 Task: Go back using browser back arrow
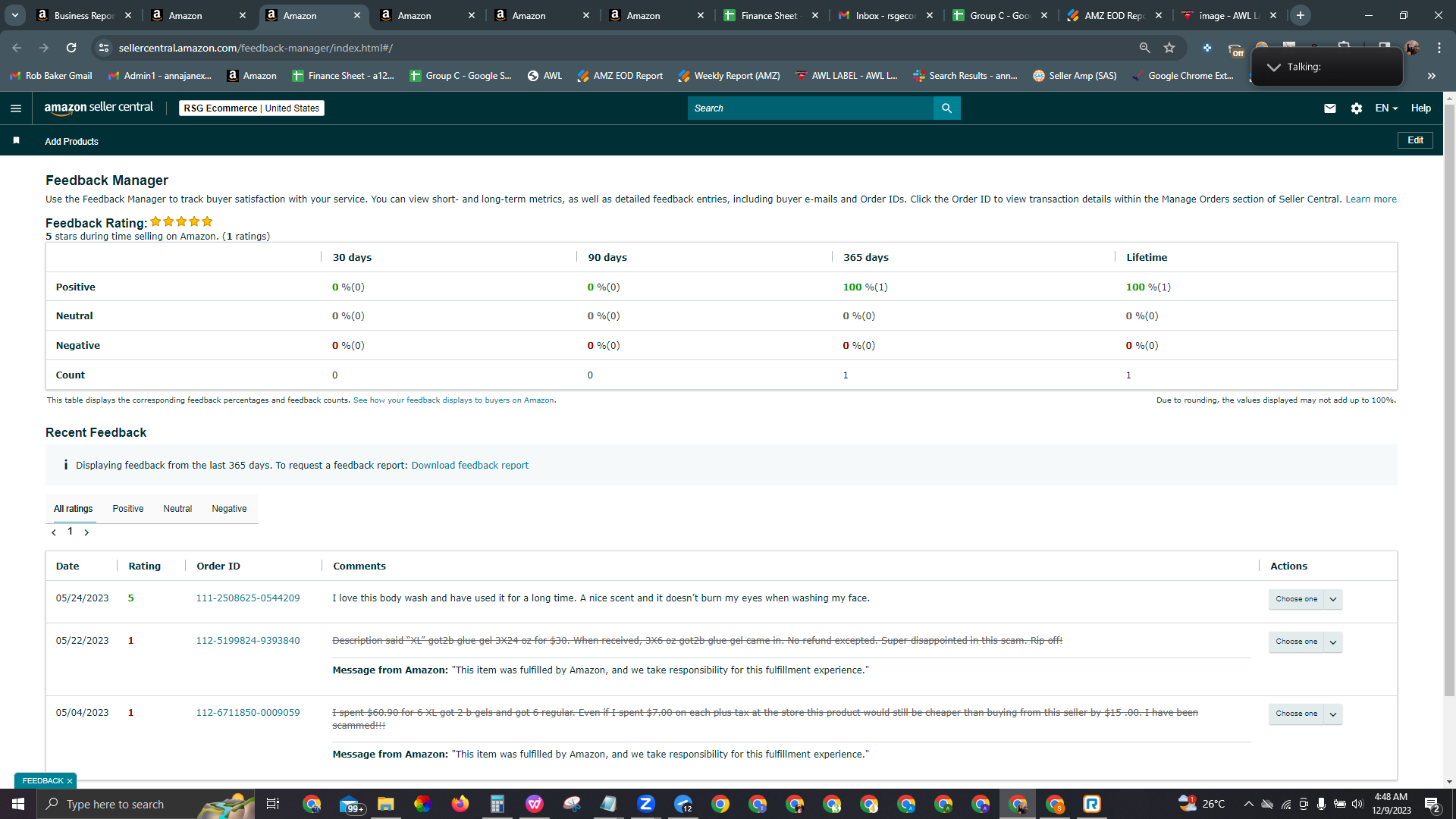(x=17, y=48)
